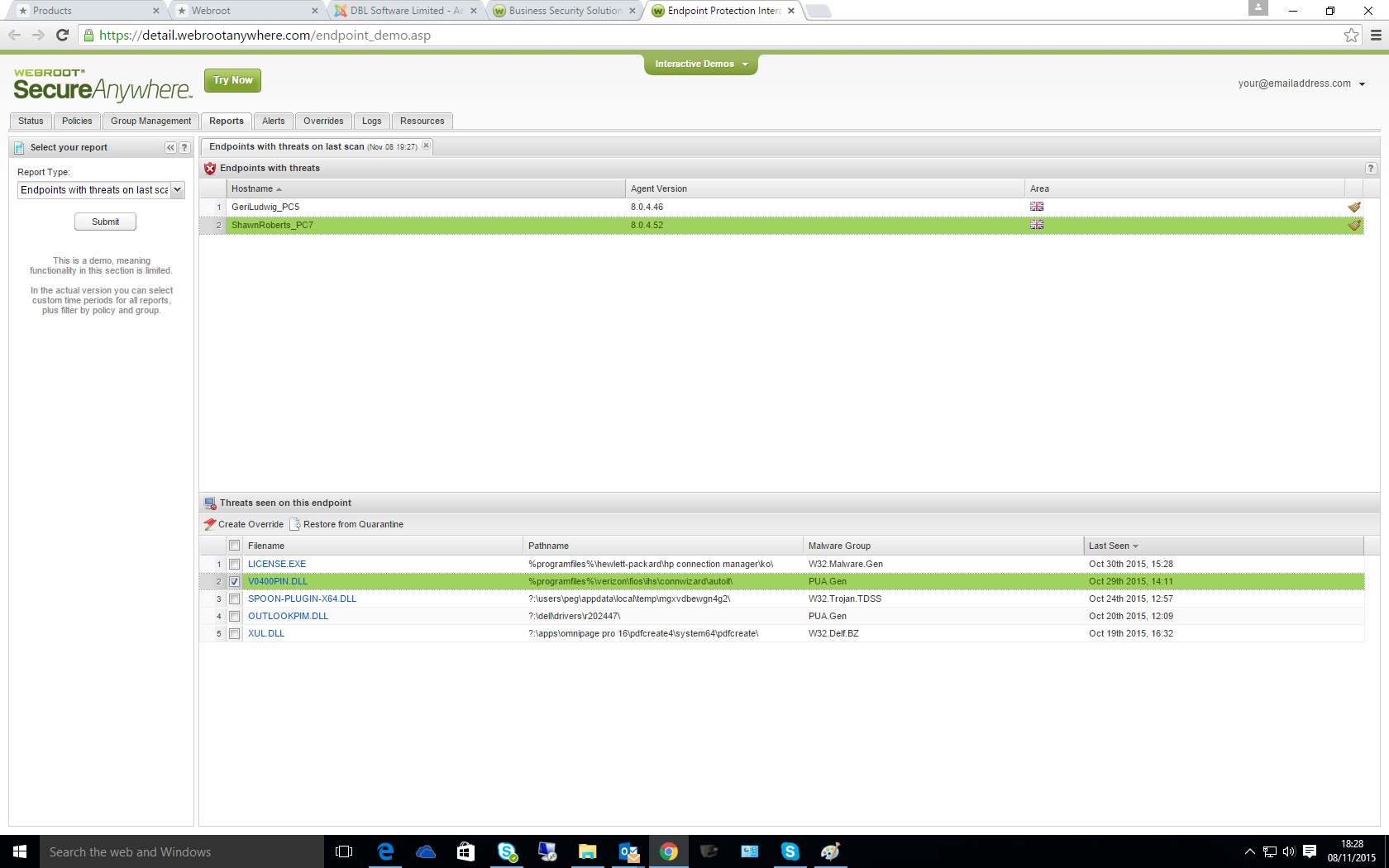Reload the page
1389x868 pixels.
(62, 35)
